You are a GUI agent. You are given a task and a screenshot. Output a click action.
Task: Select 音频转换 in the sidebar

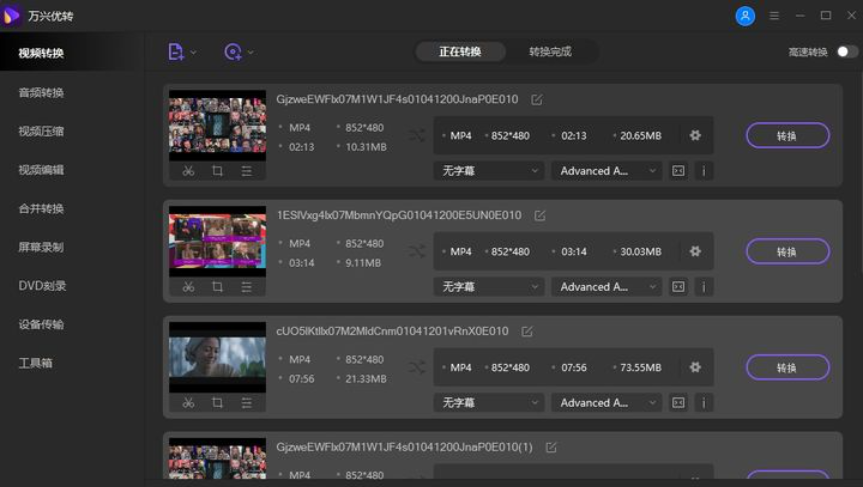tap(41, 92)
